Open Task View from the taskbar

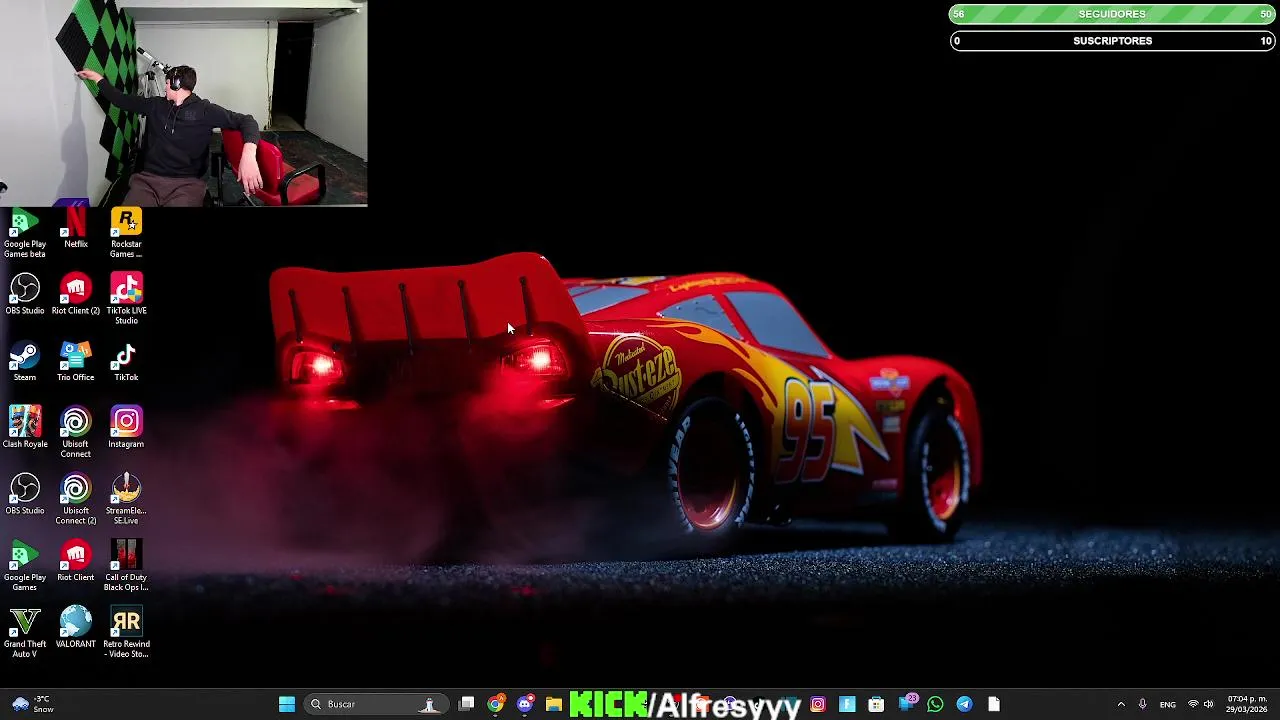[x=467, y=704]
